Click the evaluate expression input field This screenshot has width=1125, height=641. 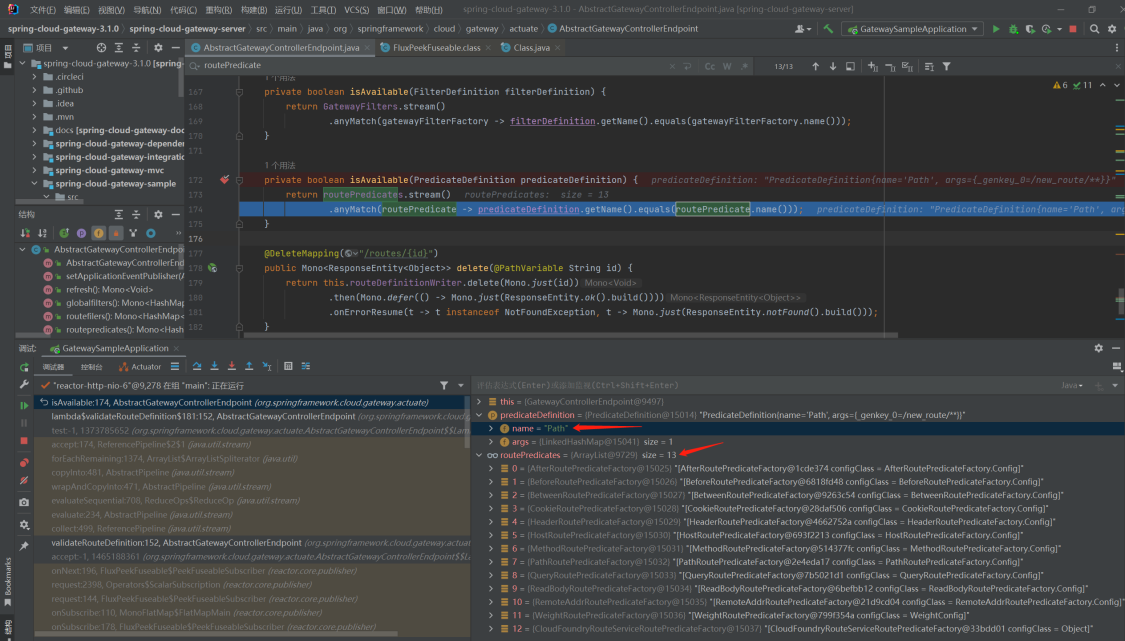click(764, 385)
